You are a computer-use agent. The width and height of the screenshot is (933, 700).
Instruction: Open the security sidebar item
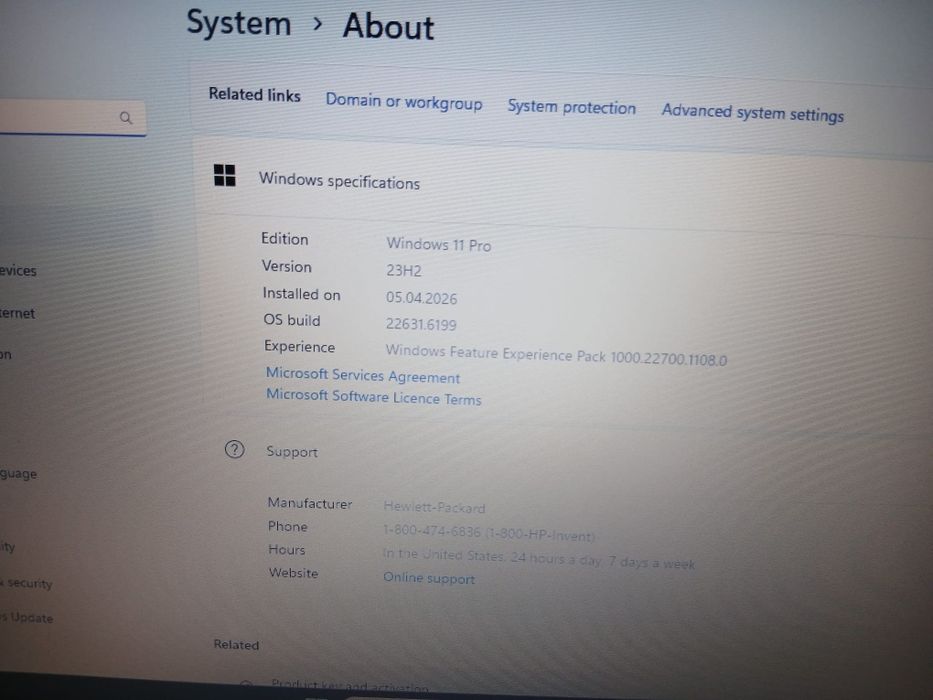[26, 583]
